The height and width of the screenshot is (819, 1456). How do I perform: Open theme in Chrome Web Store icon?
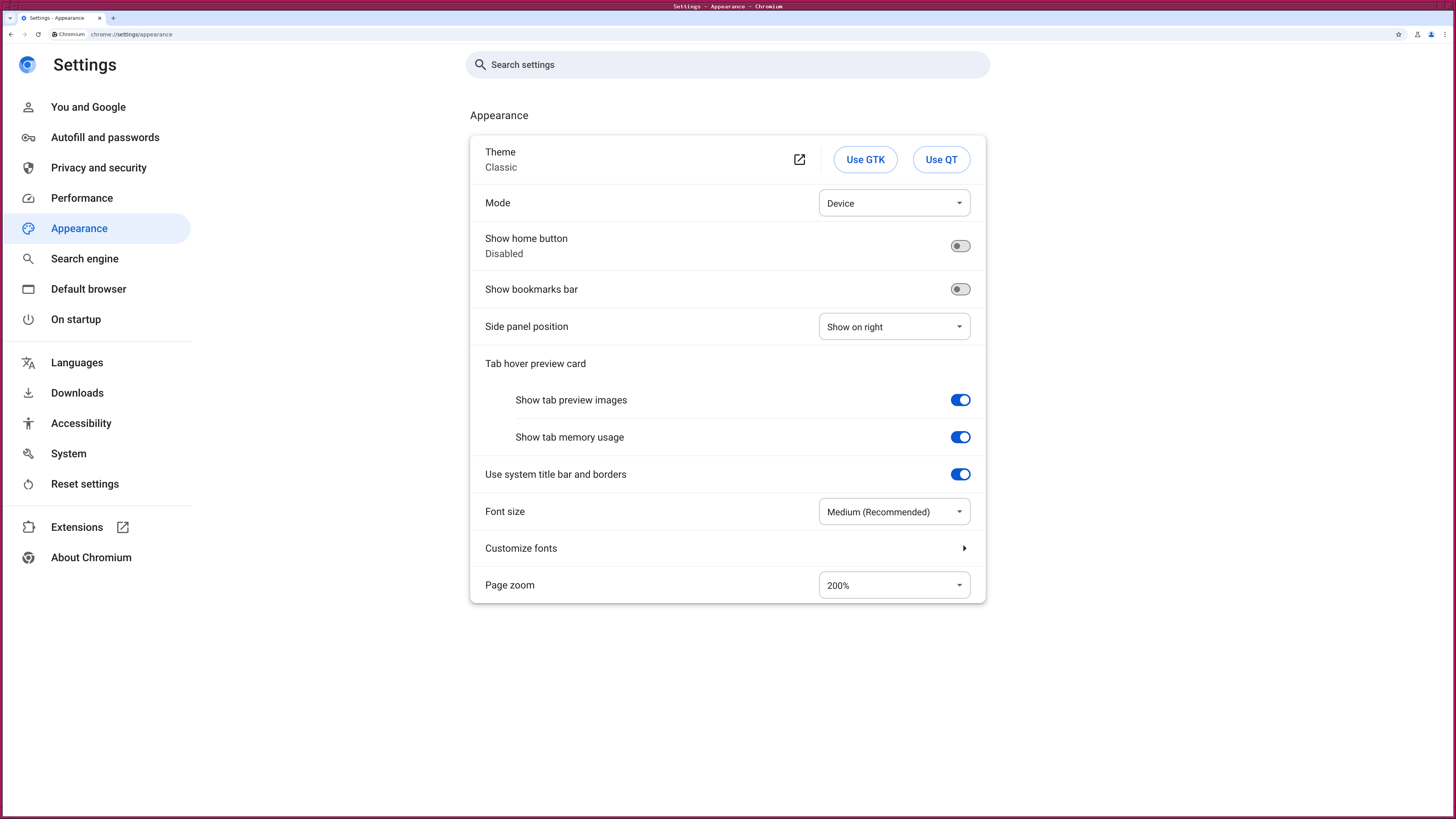point(799,160)
